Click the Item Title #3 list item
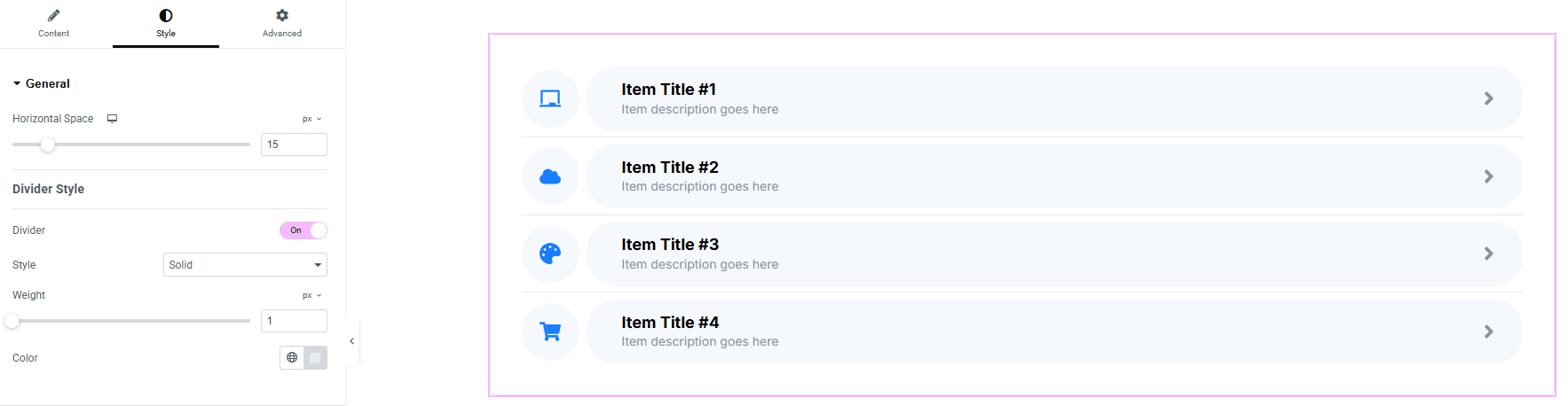The width and height of the screenshot is (1568, 406). point(1053,254)
